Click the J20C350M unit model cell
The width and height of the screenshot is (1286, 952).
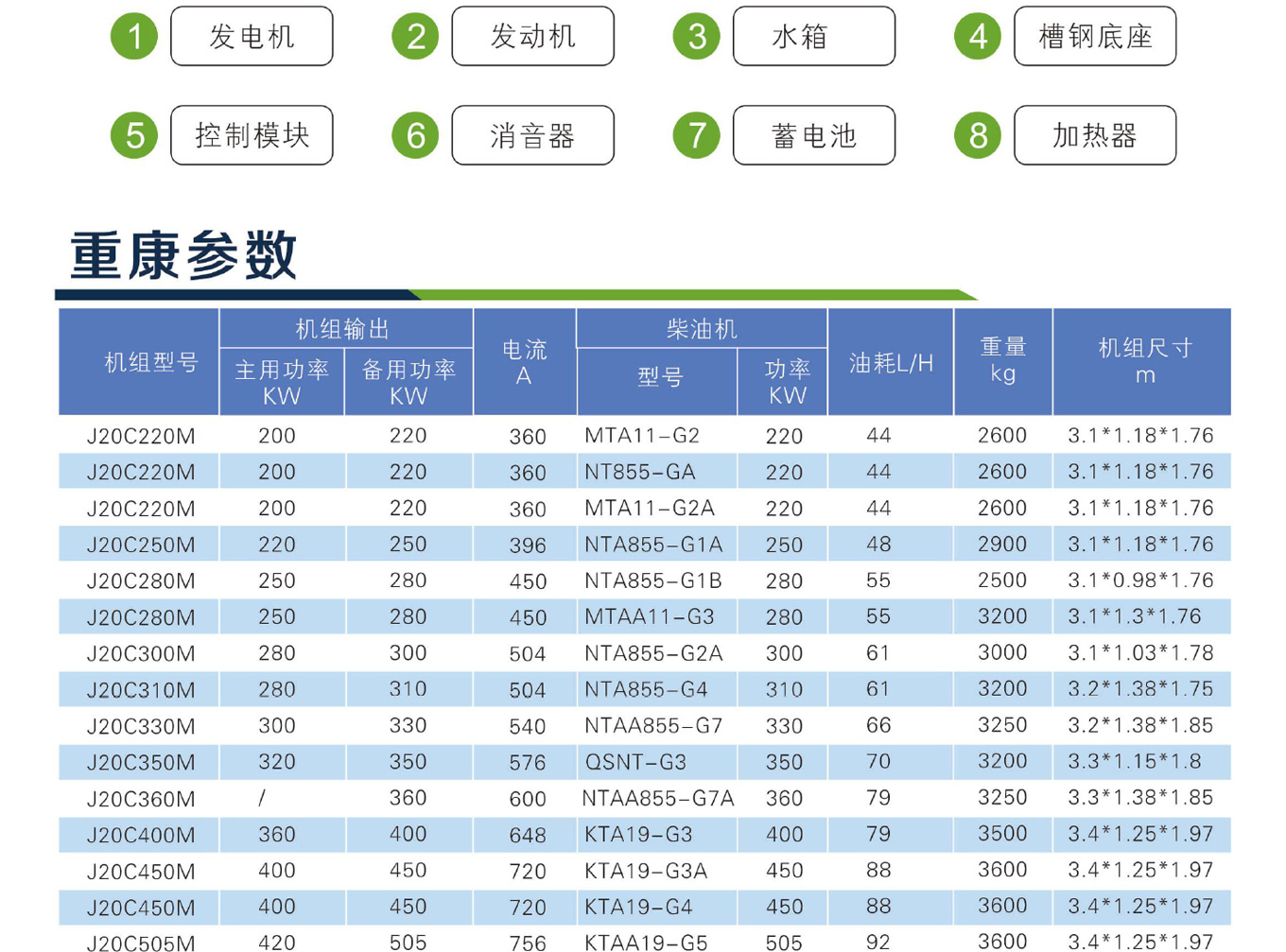click(141, 763)
